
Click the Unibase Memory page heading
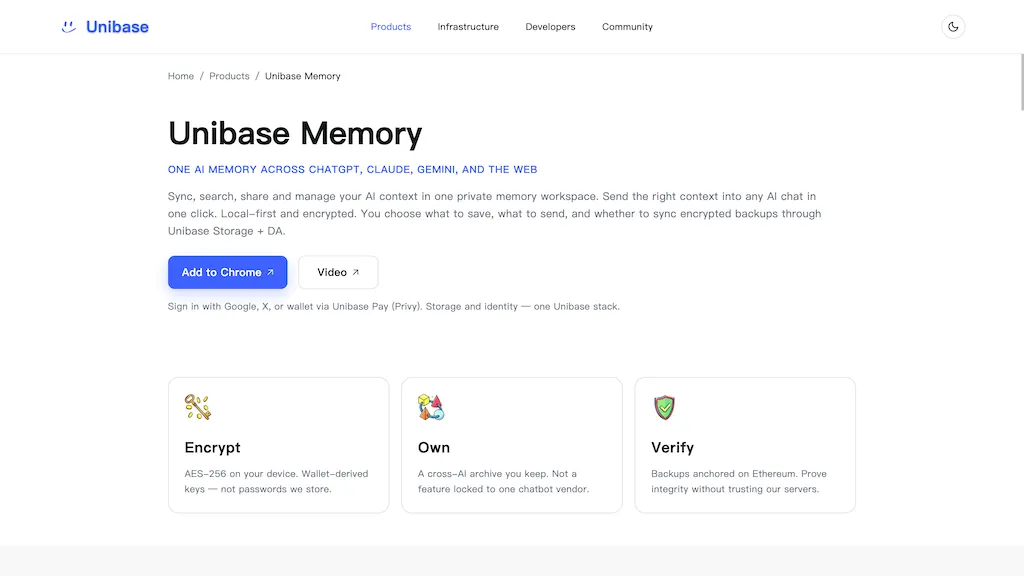(295, 133)
